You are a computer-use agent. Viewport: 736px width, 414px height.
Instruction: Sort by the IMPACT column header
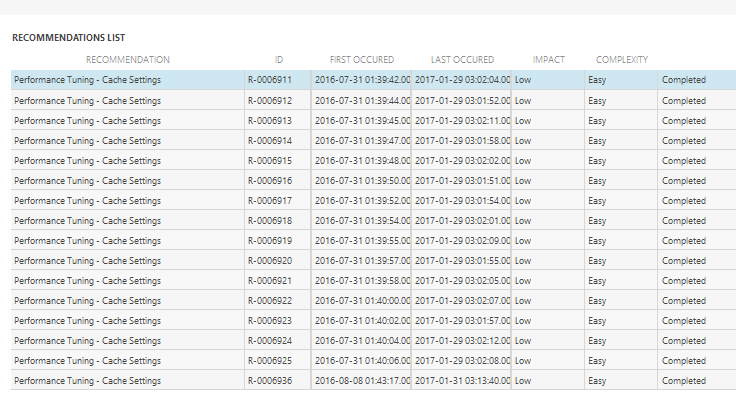pos(548,60)
